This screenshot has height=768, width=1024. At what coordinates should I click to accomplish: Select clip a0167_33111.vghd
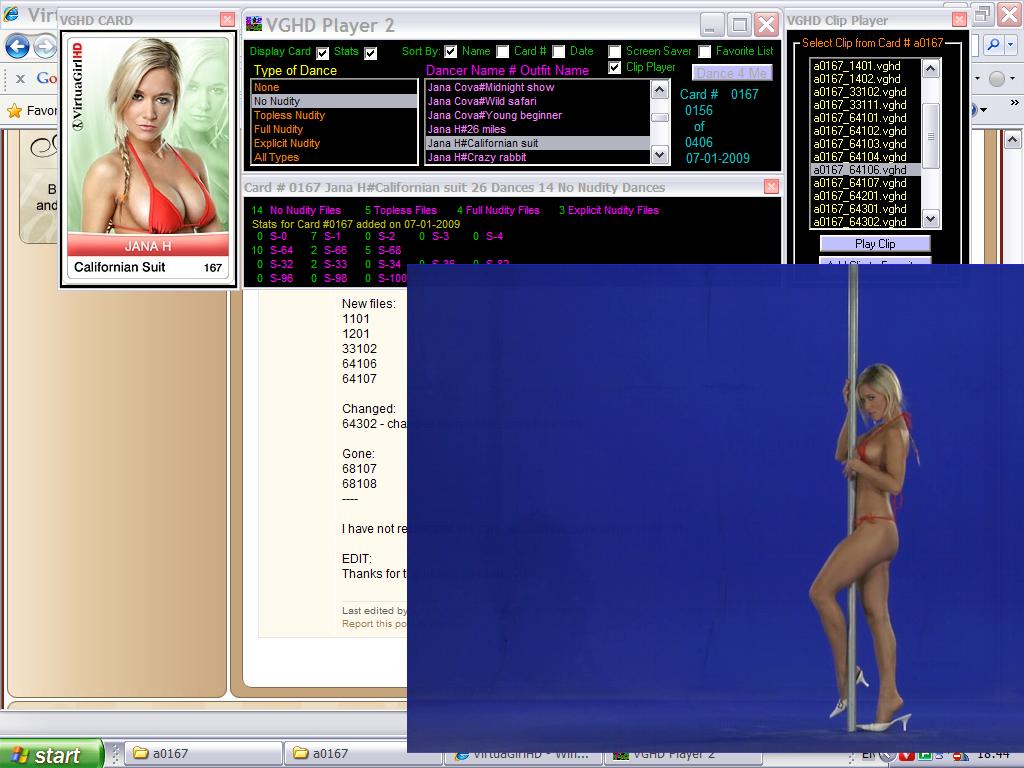(865, 105)
